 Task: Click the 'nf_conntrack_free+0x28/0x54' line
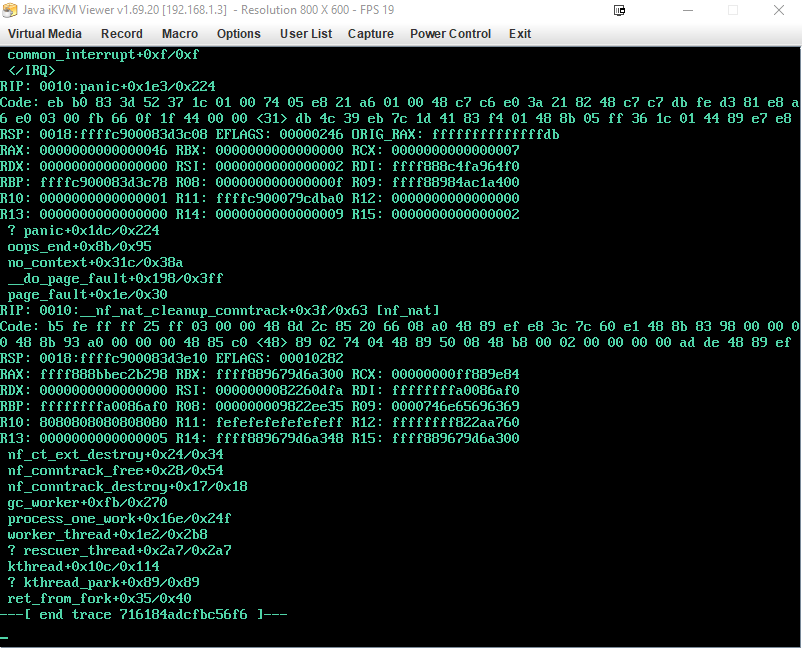tap(115, 471)
